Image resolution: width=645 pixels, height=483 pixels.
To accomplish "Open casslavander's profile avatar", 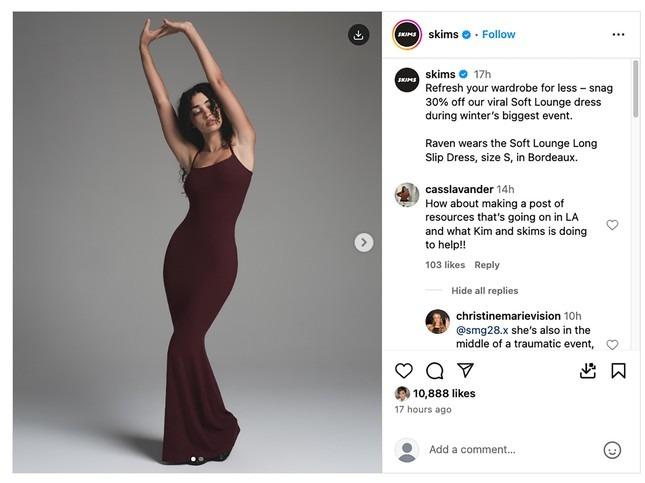I will pyautogui.click(x=407, y=194).
